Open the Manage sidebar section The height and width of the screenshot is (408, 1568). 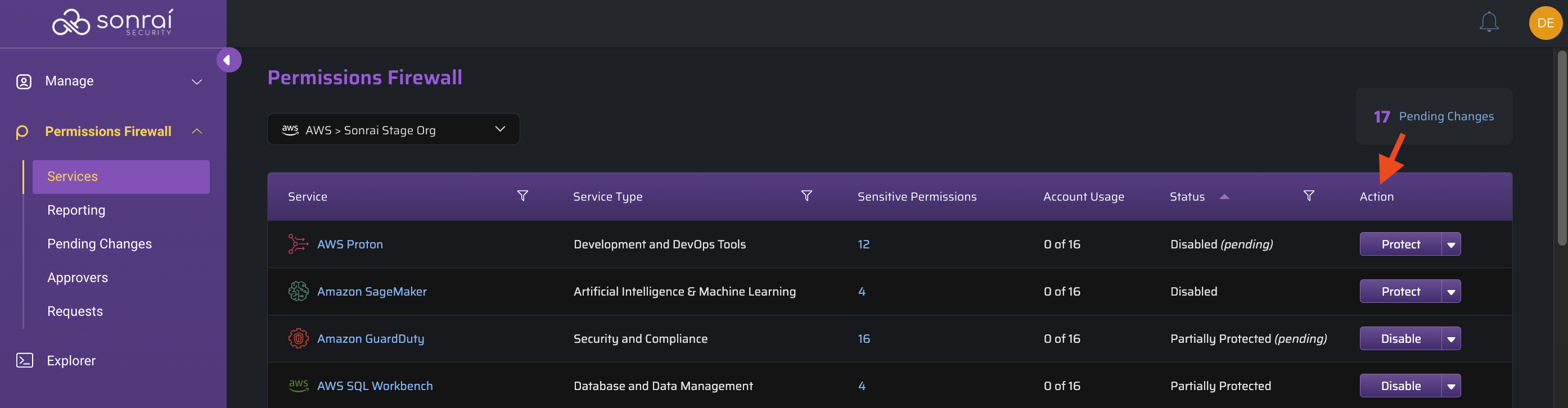(69, 81)
